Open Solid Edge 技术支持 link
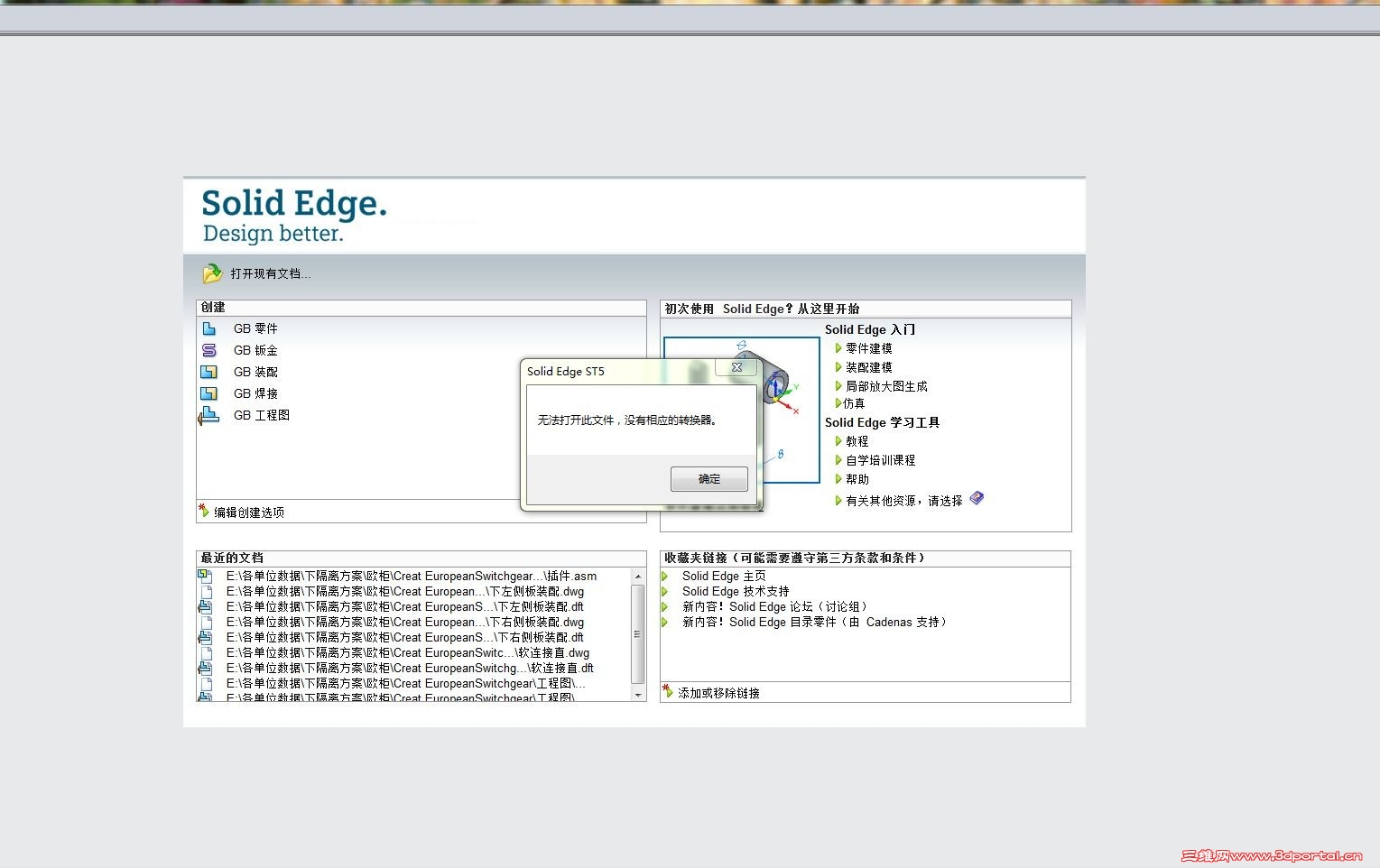 [x=736, y=591]
